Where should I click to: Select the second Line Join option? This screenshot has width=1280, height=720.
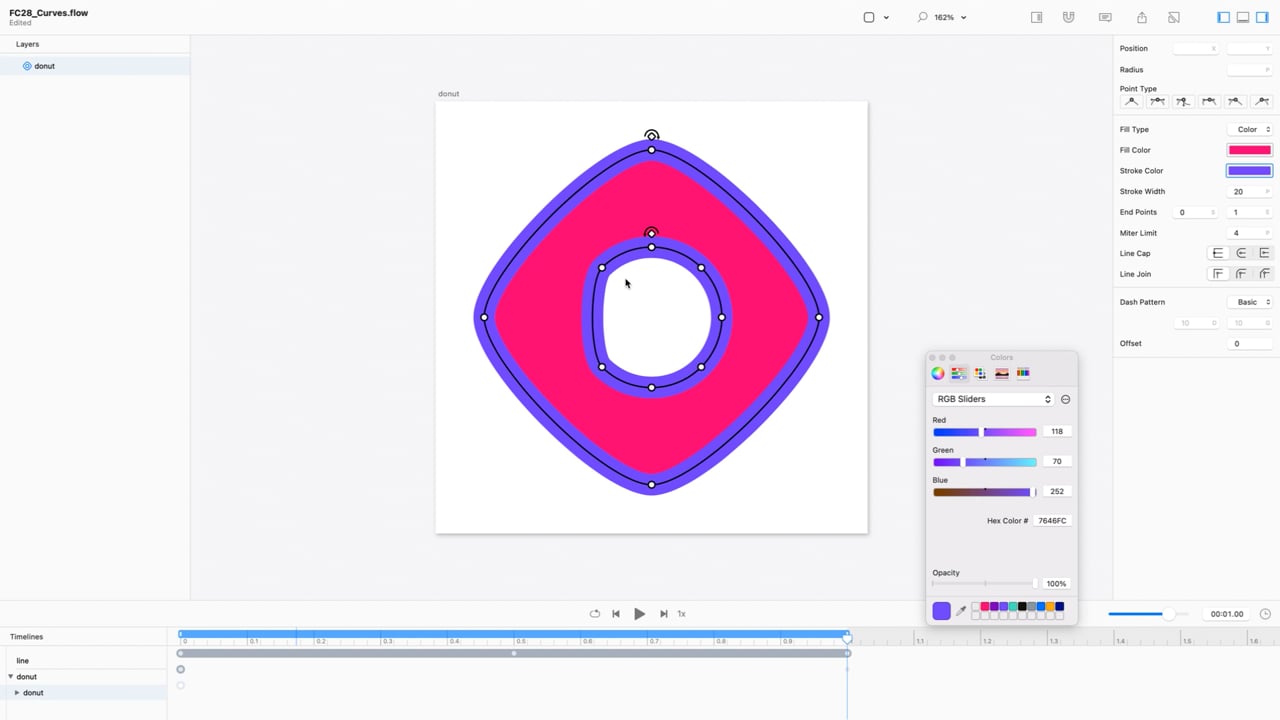click(1241, 274)
